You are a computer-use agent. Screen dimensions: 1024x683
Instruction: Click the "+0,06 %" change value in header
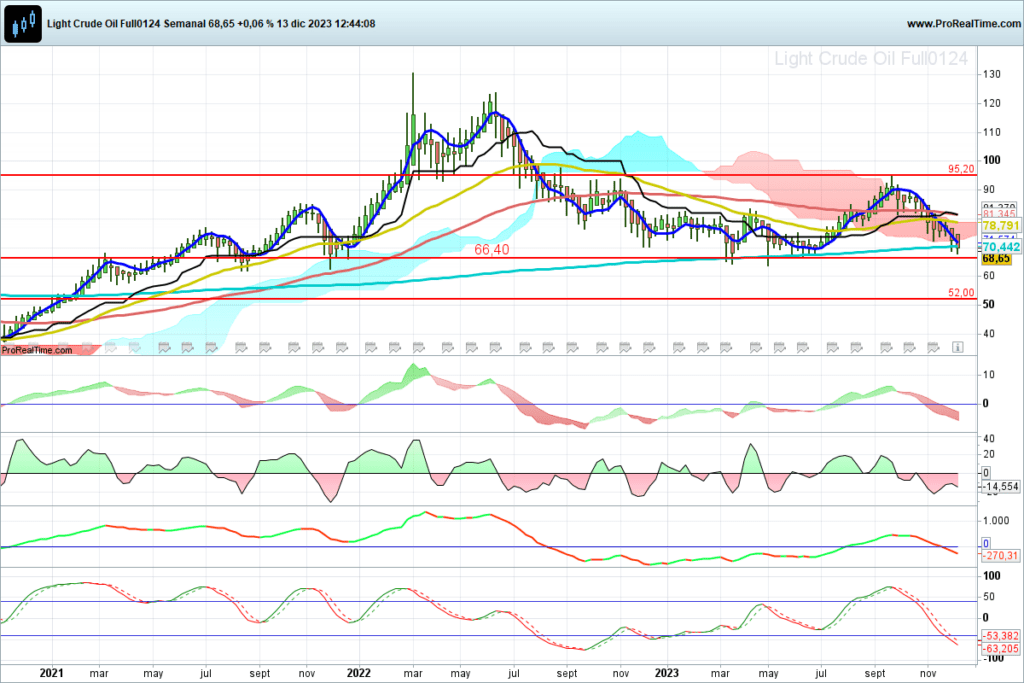(255, 24)
